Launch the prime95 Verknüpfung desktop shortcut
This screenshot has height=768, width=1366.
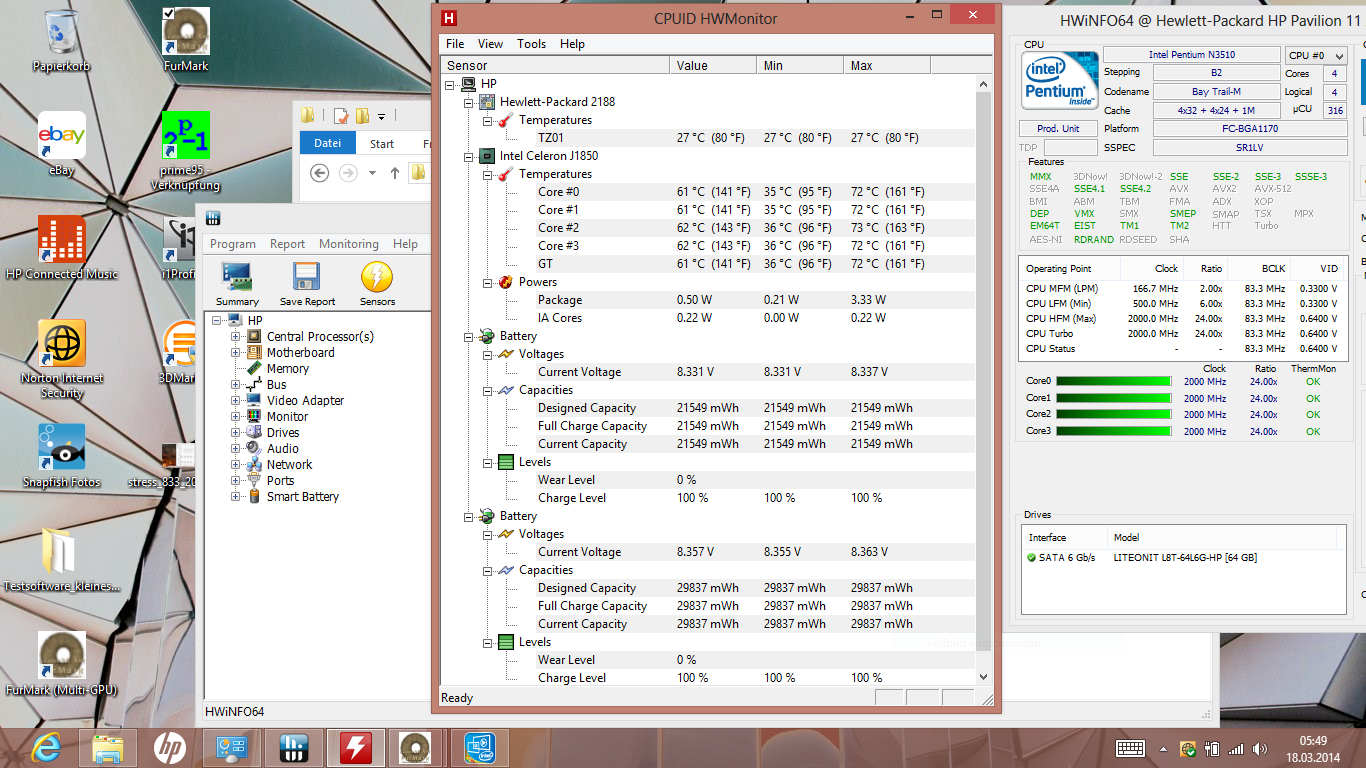(x=185, y=151)
